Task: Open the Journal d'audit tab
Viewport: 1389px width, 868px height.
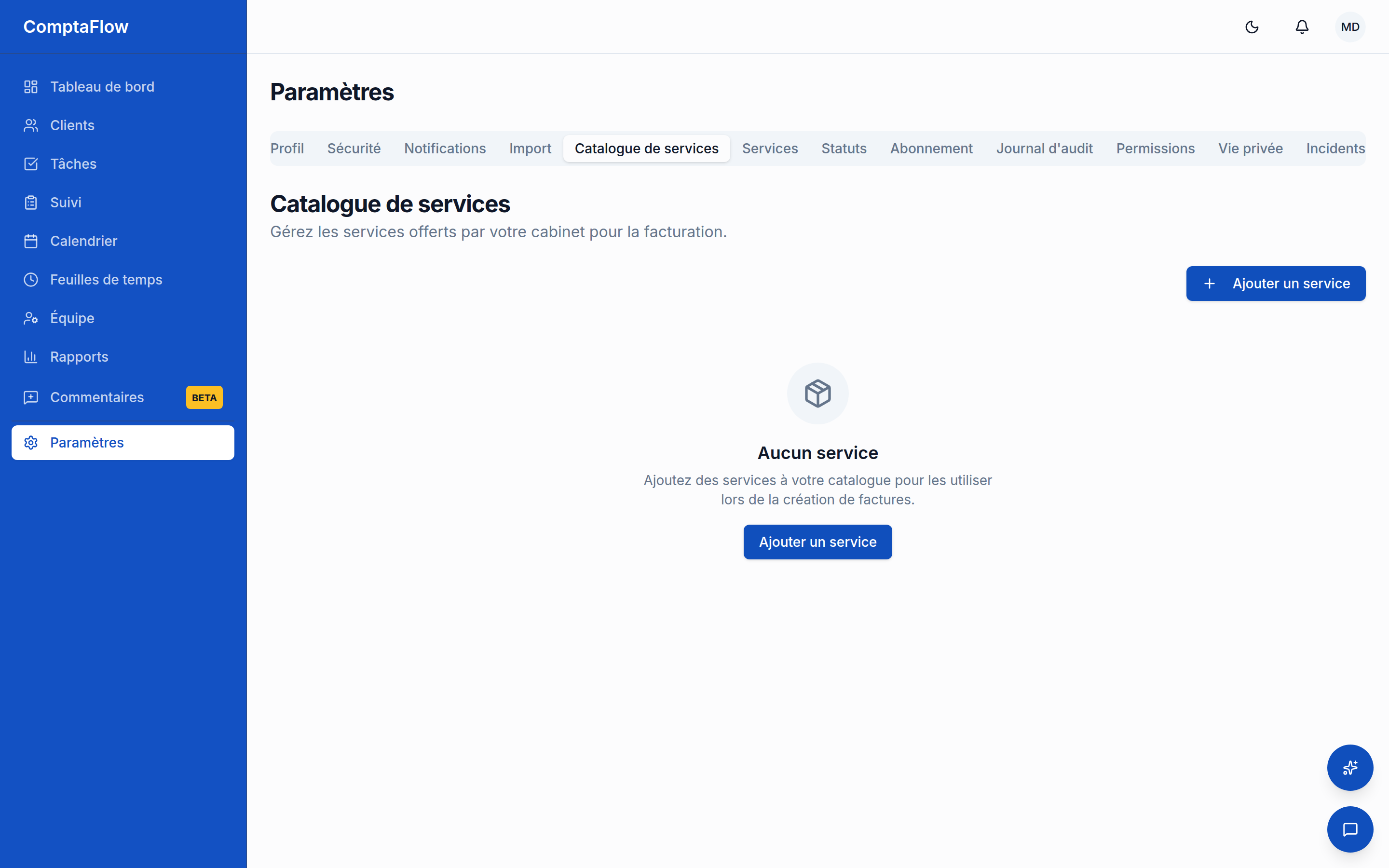Action: (x=1044, y=149)
